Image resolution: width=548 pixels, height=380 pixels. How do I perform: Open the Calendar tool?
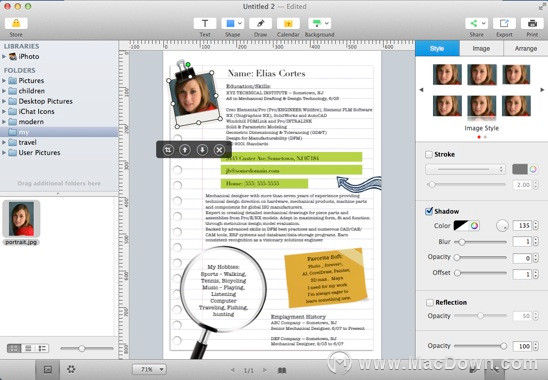288,23
